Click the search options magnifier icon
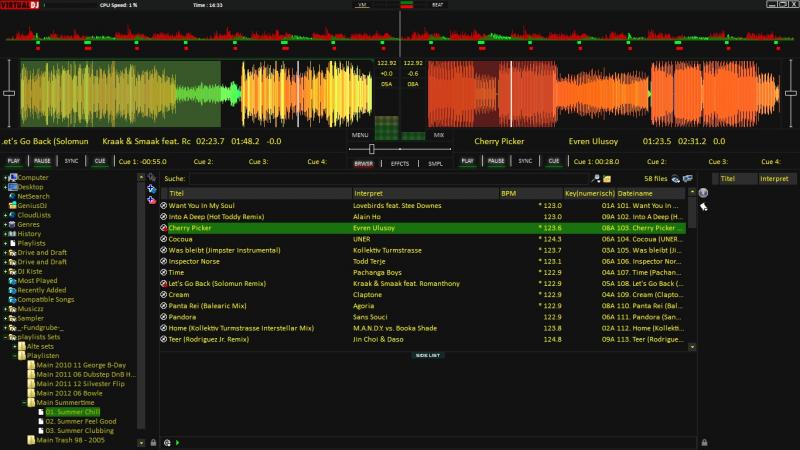Viewport: 800px width, 450px height. tap(595, 179)
